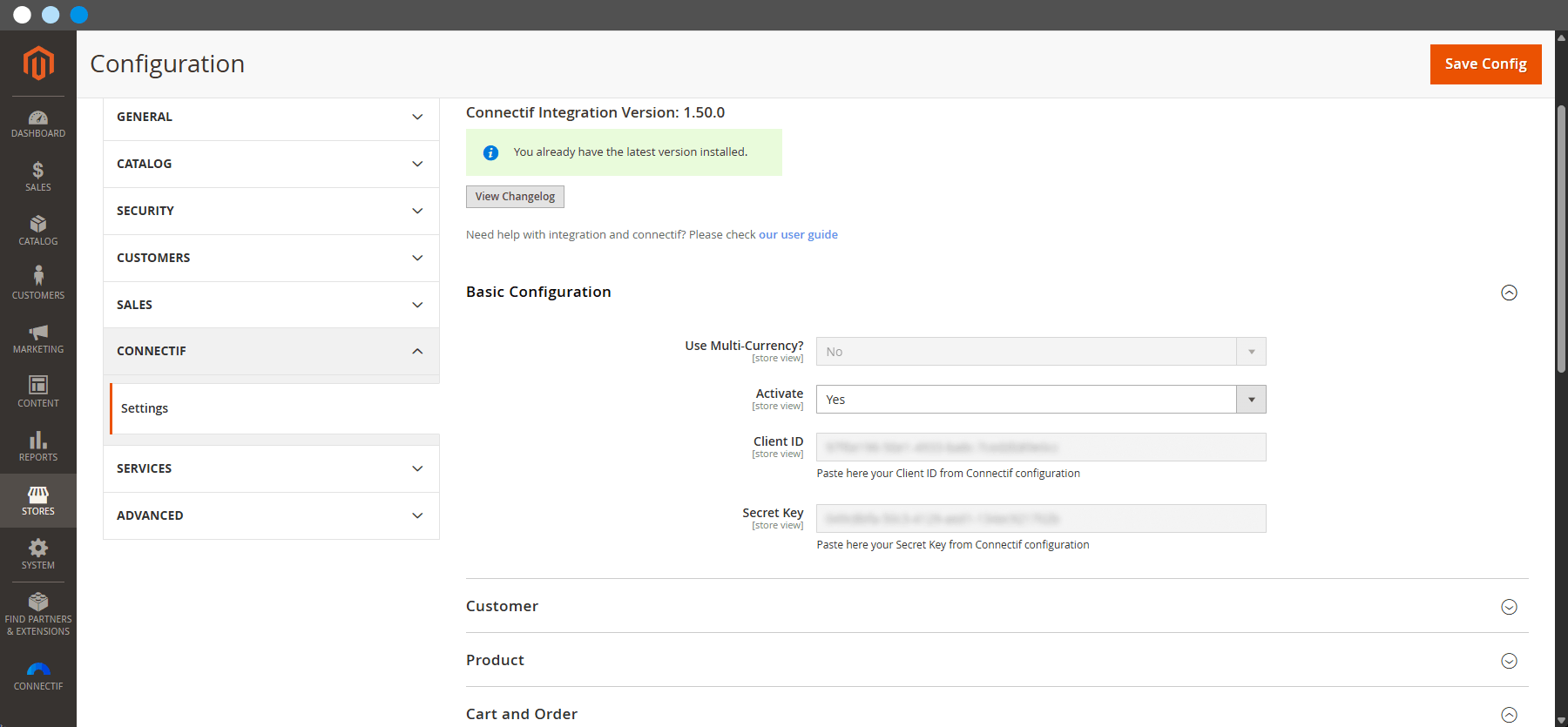This screenshot has height=727, width=1568.
Task: Click the Magento logo icon
Action: (x=38, y=63)
